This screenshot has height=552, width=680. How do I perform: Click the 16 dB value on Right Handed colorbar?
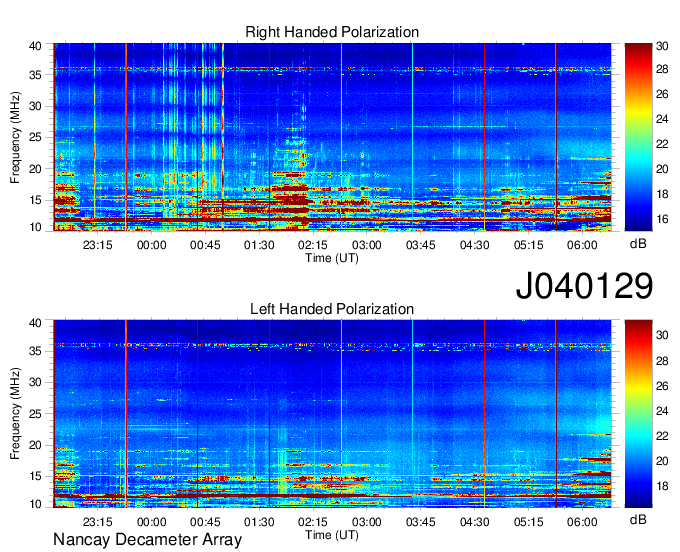click(662, 219)
